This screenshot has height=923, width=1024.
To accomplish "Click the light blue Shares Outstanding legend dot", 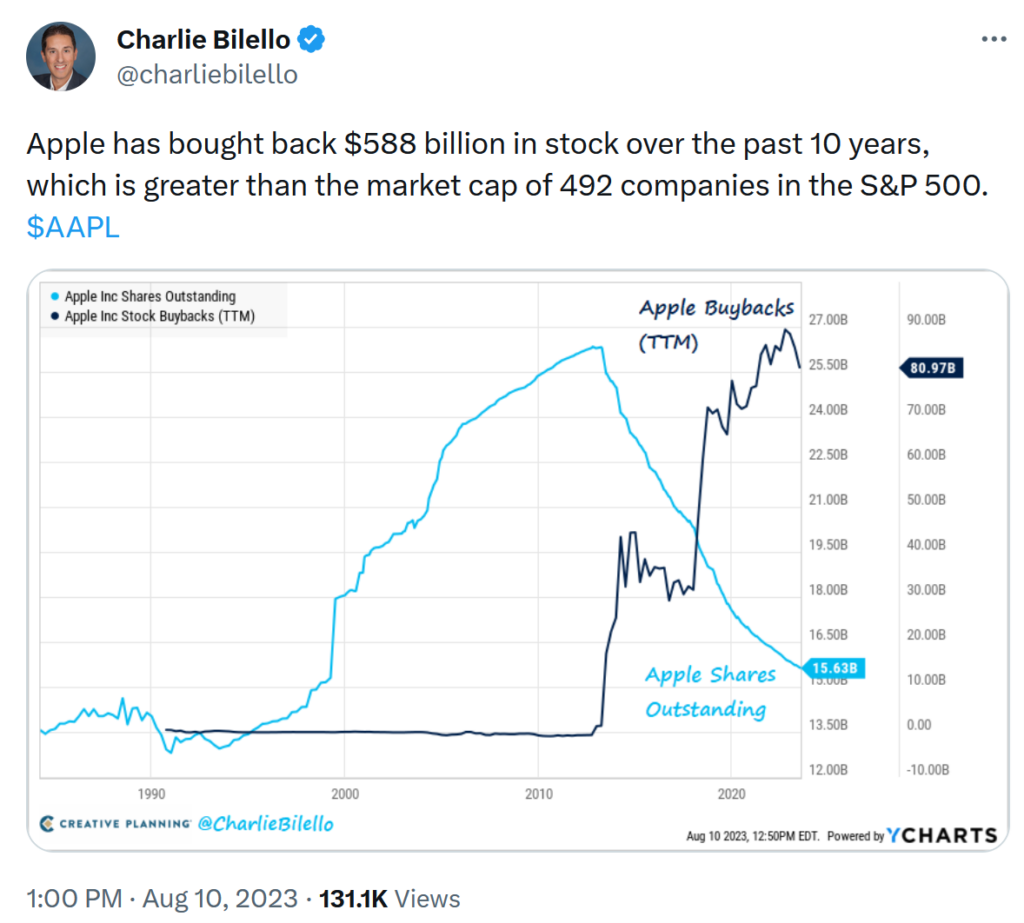I will pos(53,297).
